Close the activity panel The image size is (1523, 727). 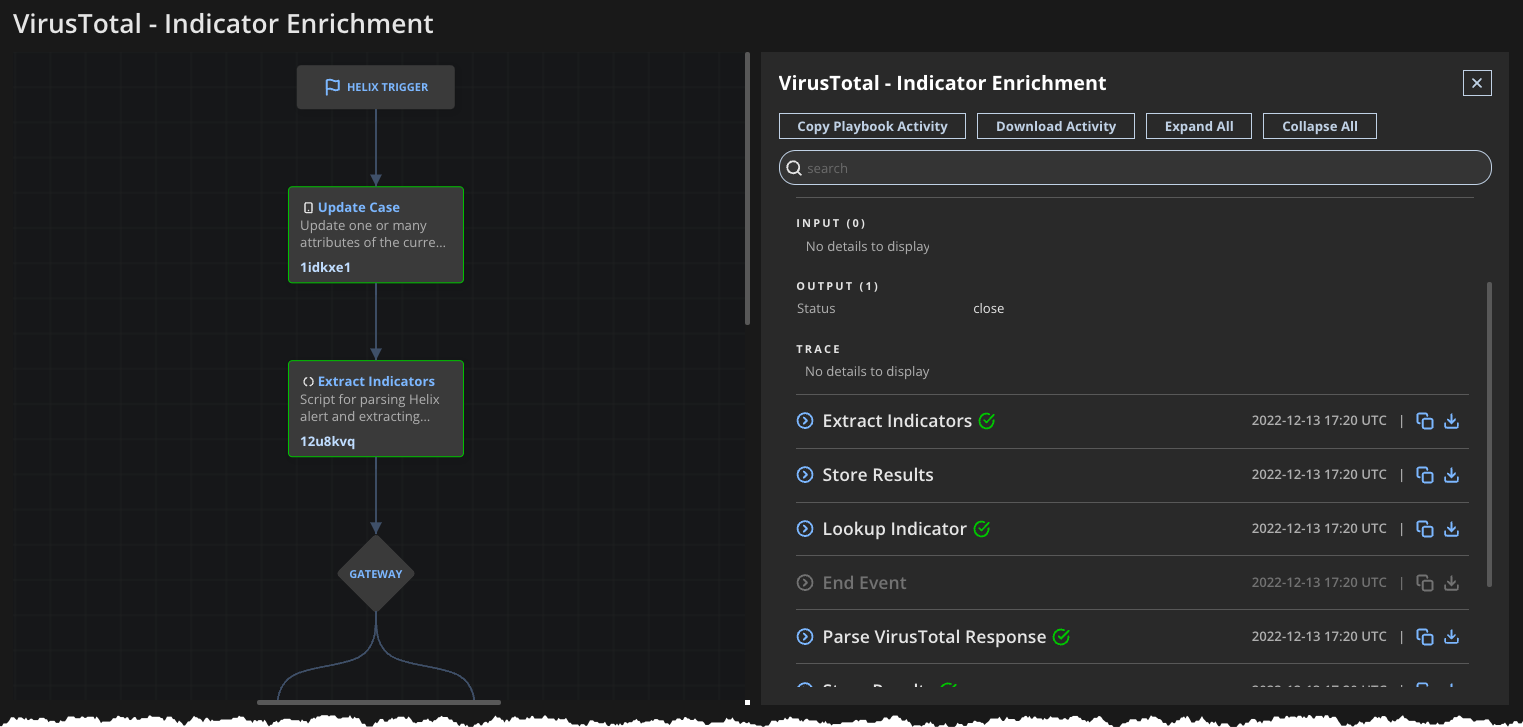1477,83
